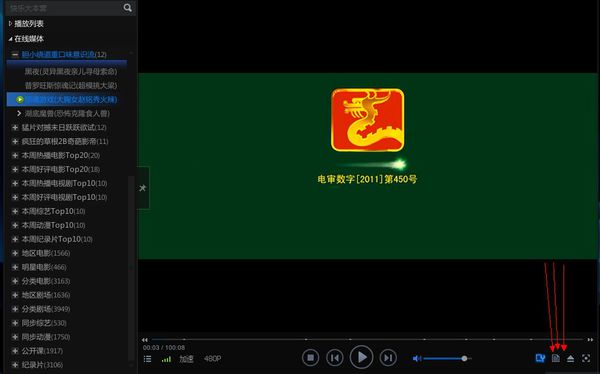Click the pin icon on the sidebar edge
The image size is (600, 374).
[x=143, y=188]
